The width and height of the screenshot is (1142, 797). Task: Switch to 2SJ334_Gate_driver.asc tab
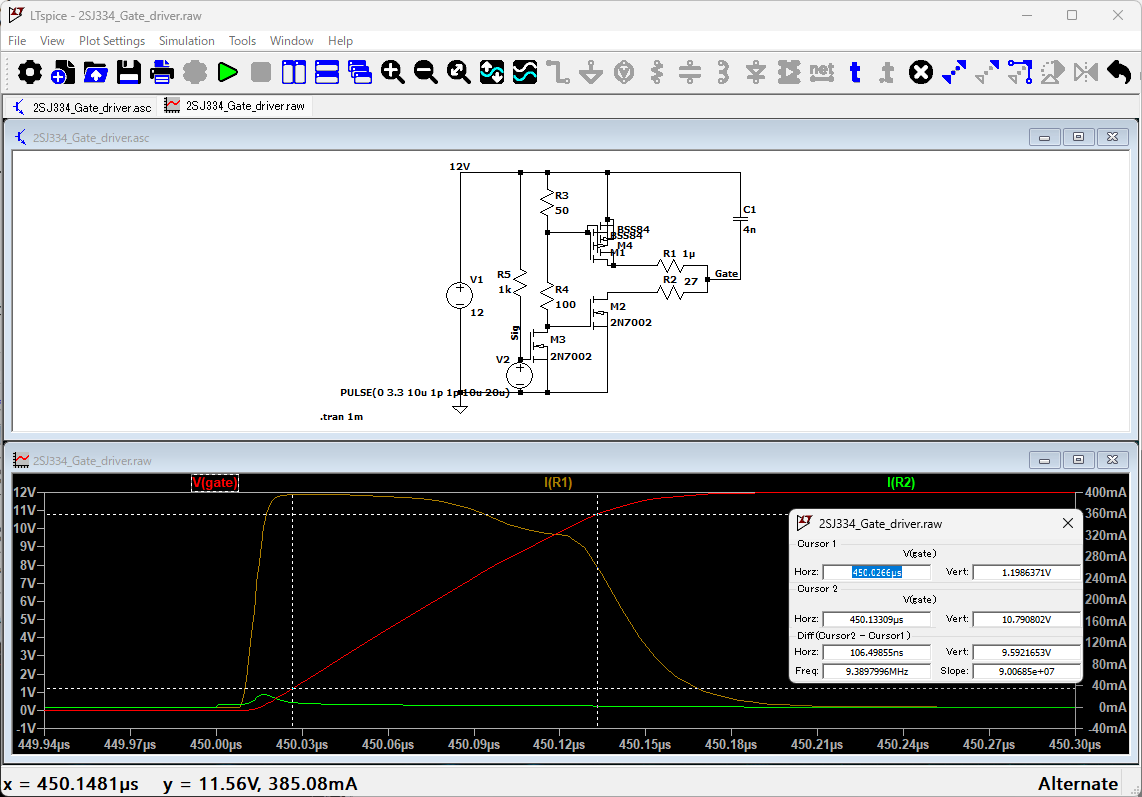click(x=82, y=106)
